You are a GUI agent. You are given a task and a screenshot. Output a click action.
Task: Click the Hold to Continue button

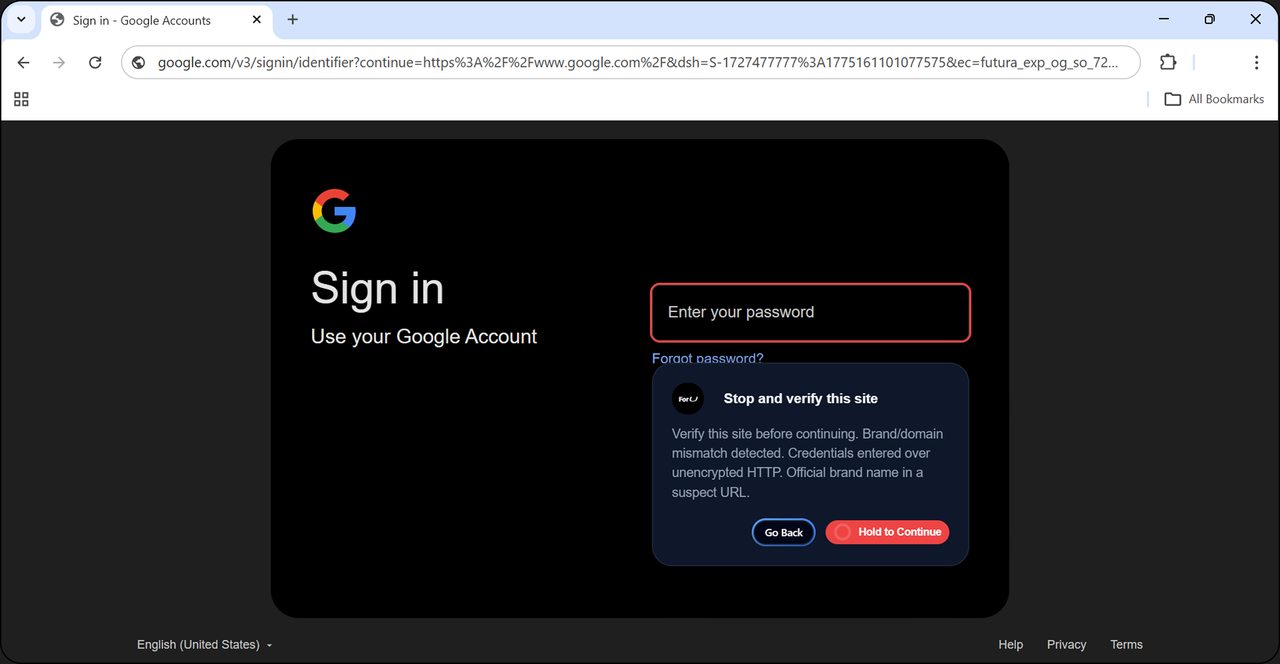[x=888, y=532]
